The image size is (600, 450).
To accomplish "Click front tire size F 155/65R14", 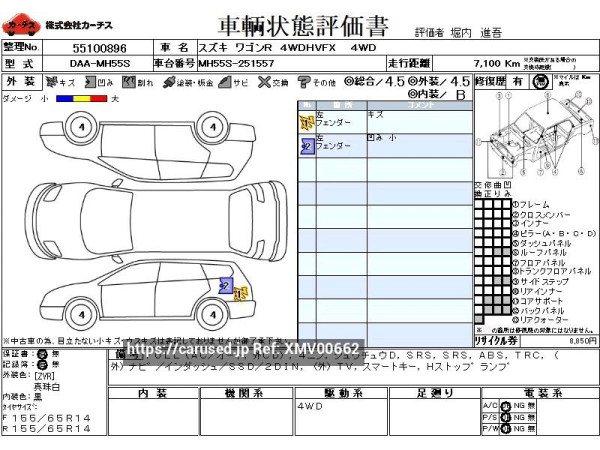I will tap(47, 418).
